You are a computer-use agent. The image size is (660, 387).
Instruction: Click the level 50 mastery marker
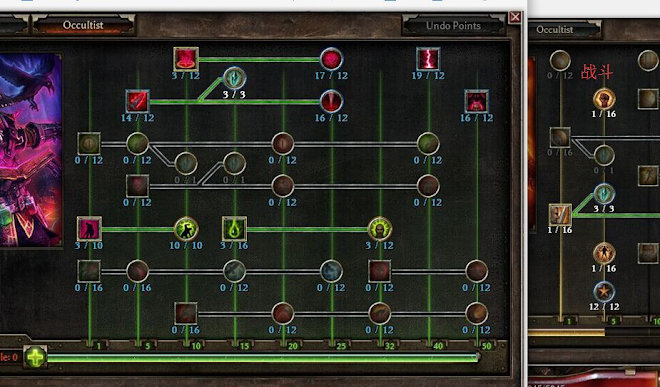tap(486, 346)
